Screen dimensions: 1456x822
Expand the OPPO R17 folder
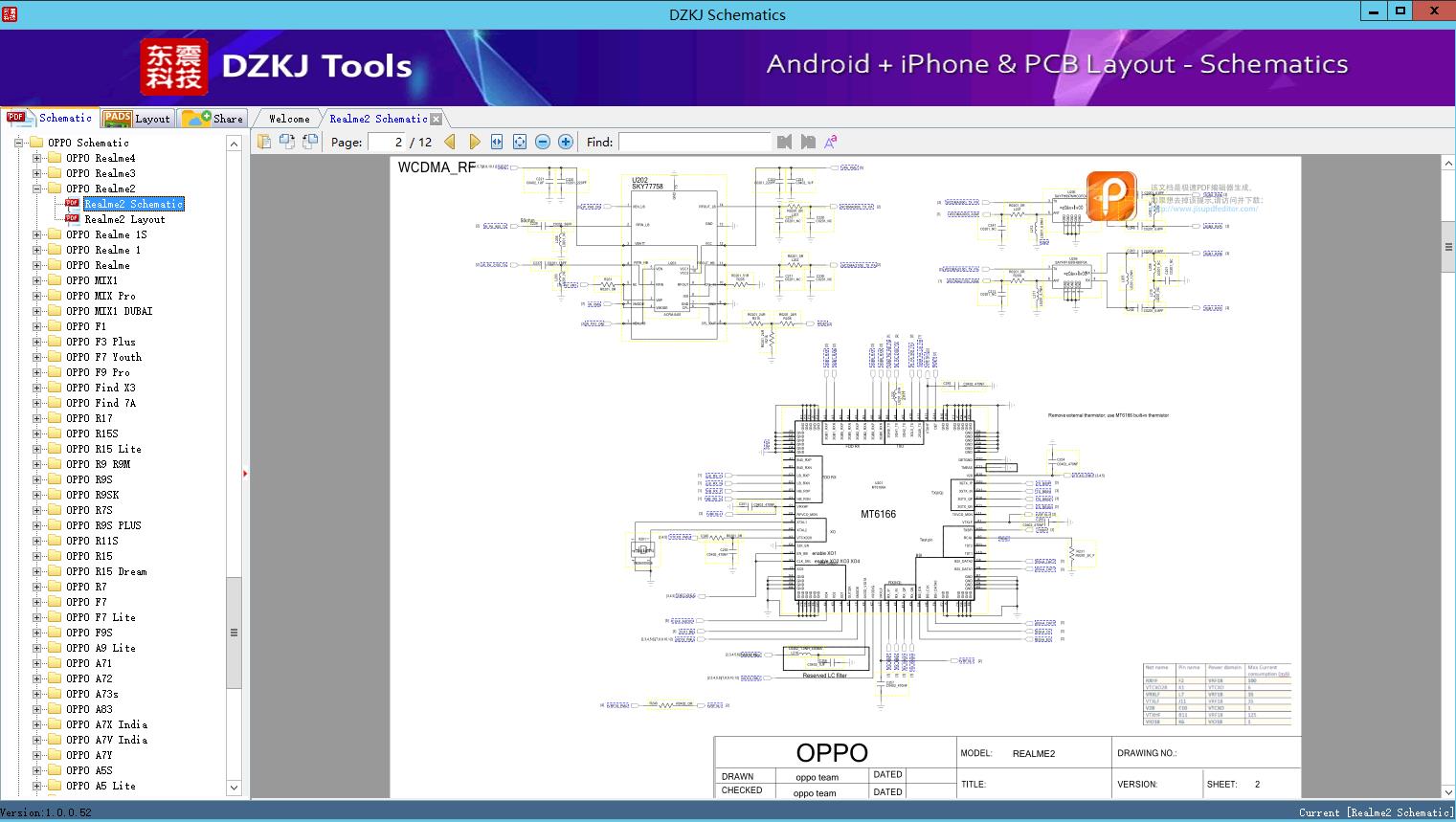click(36, 418)
